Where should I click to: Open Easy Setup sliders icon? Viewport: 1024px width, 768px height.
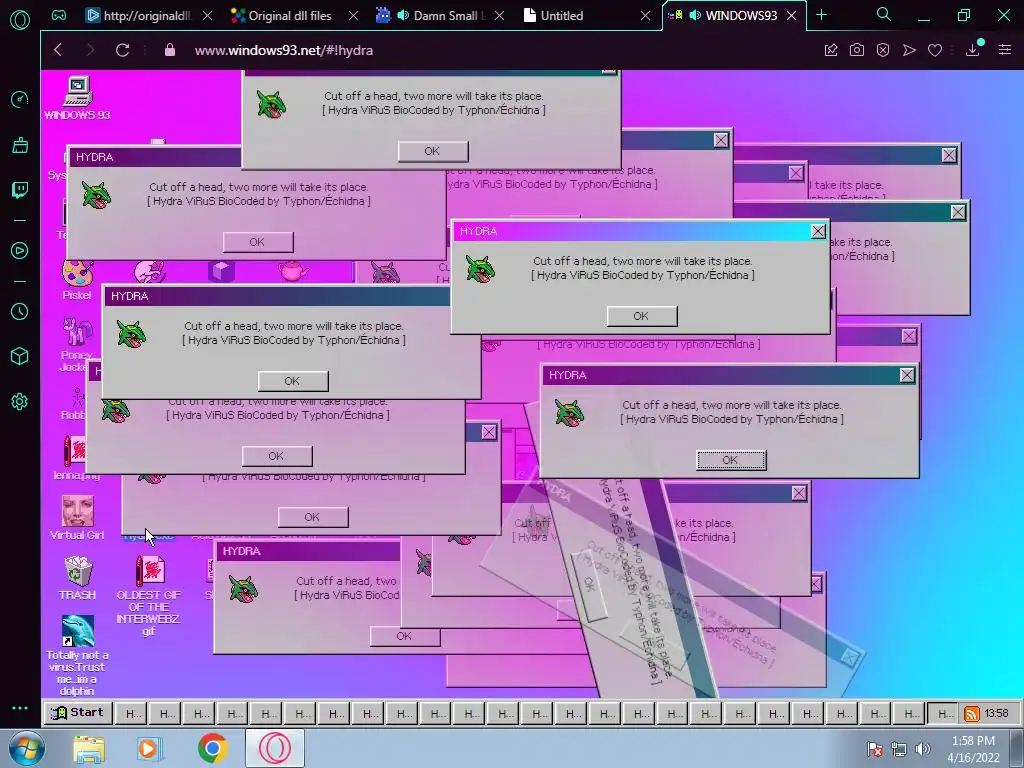[1005, 50]
